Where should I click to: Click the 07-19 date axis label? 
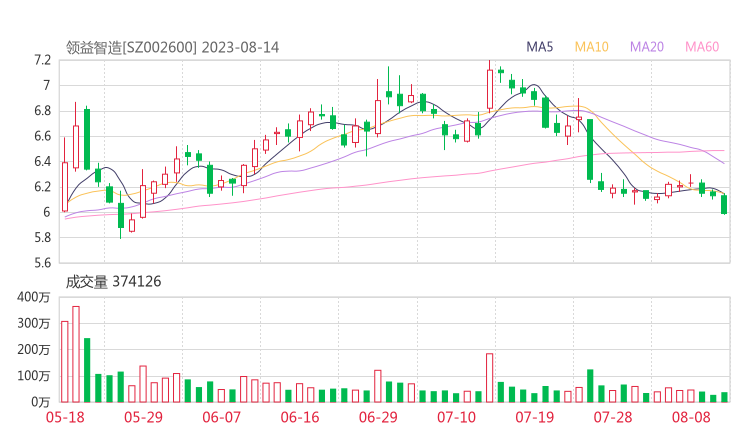coord(534,417)
